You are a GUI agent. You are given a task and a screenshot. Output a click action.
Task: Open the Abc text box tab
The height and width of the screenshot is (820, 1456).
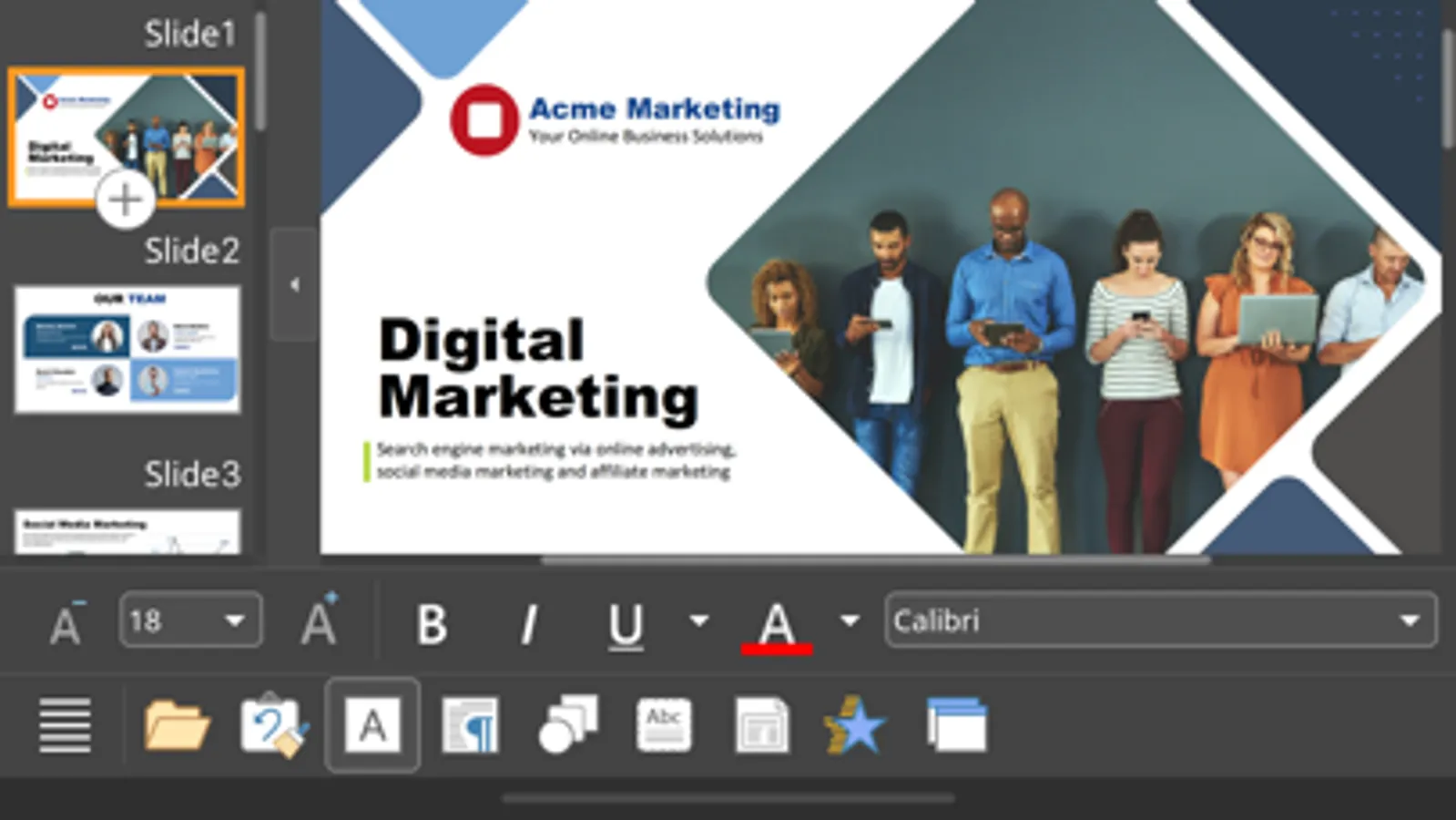(x=664, y=725)
